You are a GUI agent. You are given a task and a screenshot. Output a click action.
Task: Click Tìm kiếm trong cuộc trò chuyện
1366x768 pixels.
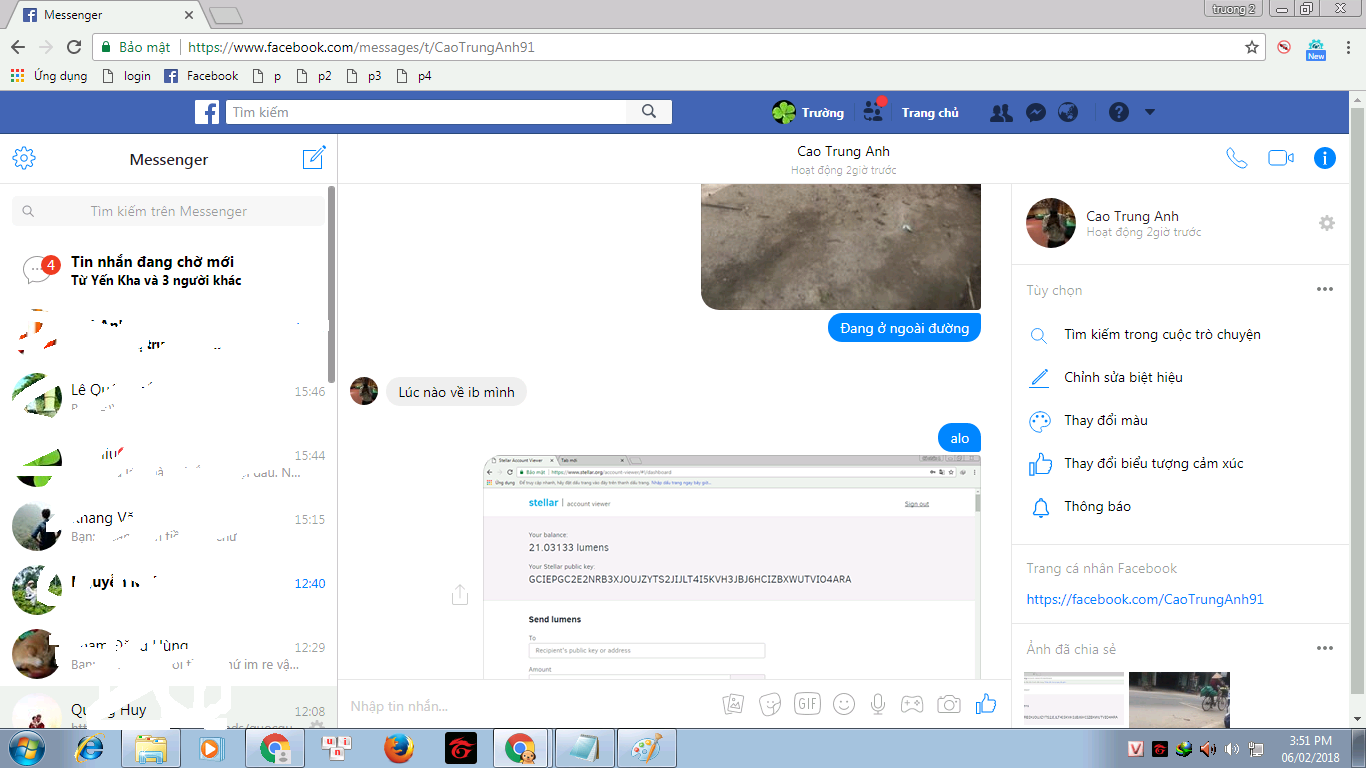[x=1162, y=335]
